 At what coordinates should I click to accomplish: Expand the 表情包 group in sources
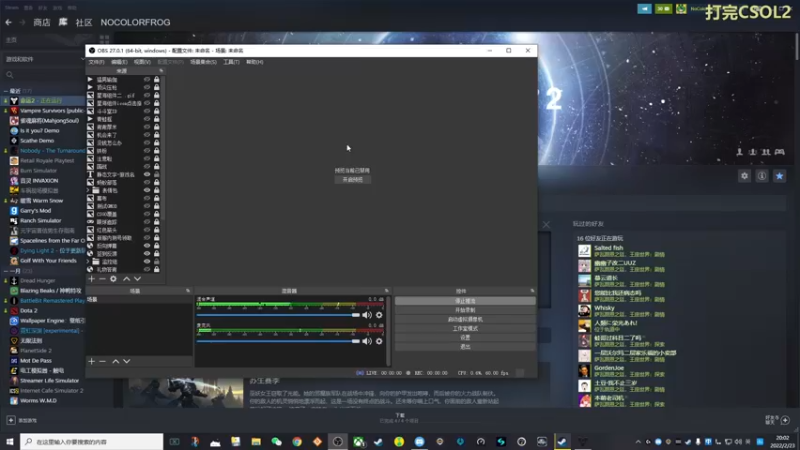pos(89,190)
